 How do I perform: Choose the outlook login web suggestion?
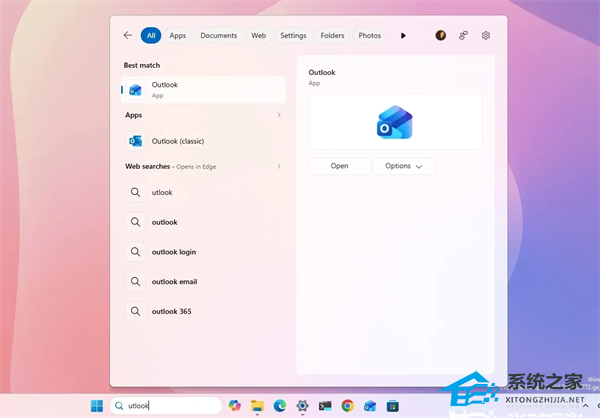coord(203,252)
